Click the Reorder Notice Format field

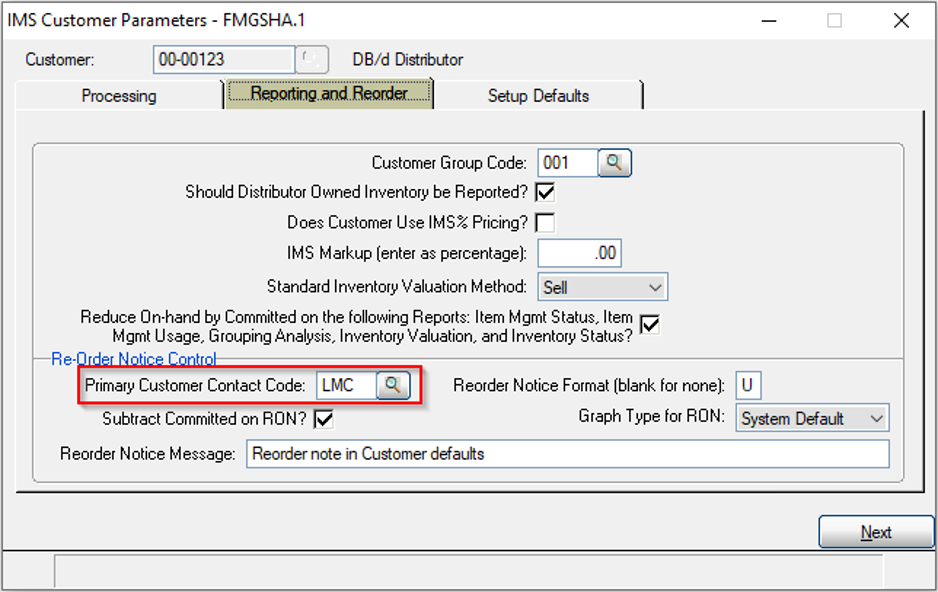[x=748, y=385]
